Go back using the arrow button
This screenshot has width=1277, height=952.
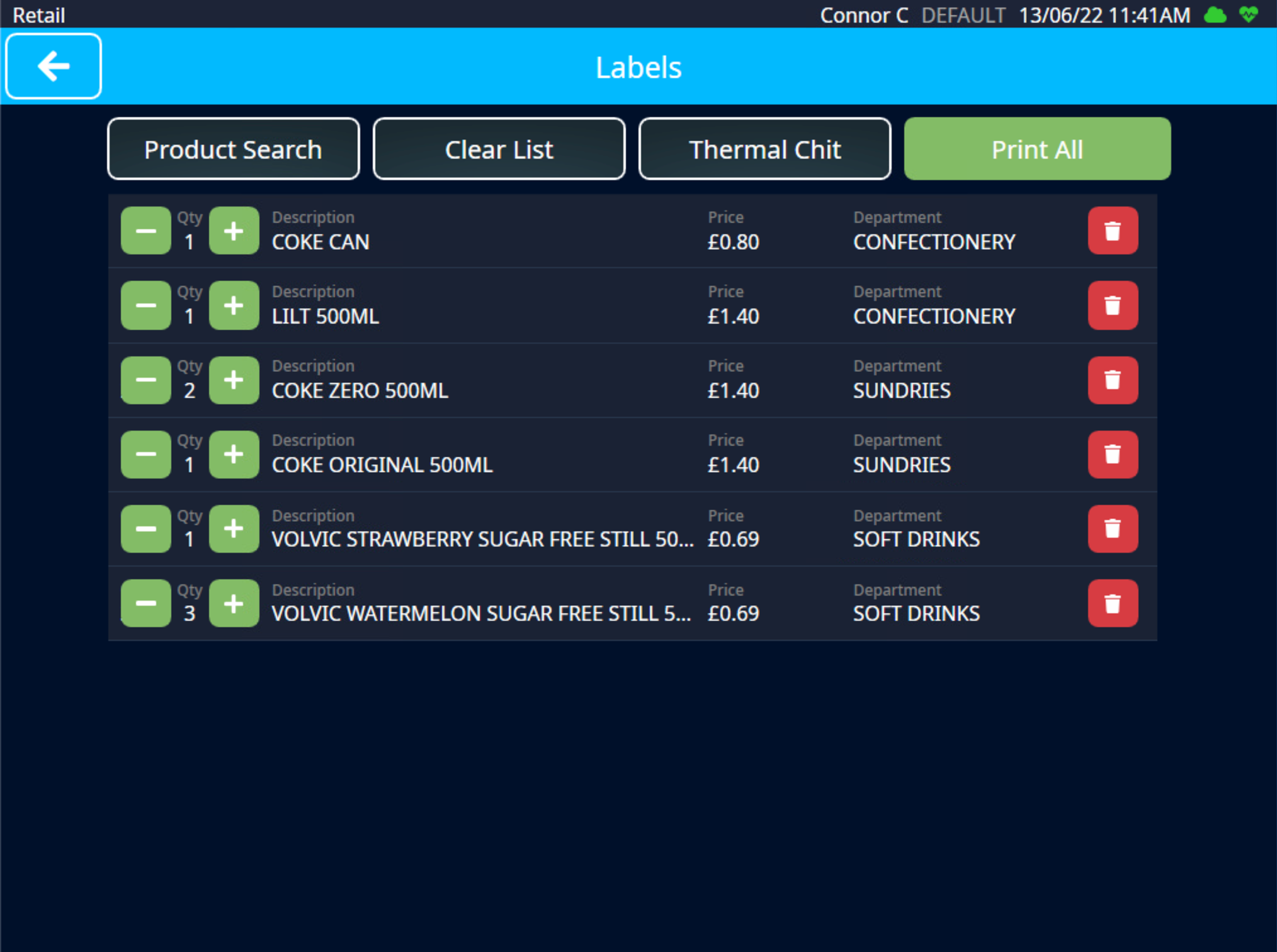coord(54,66)
